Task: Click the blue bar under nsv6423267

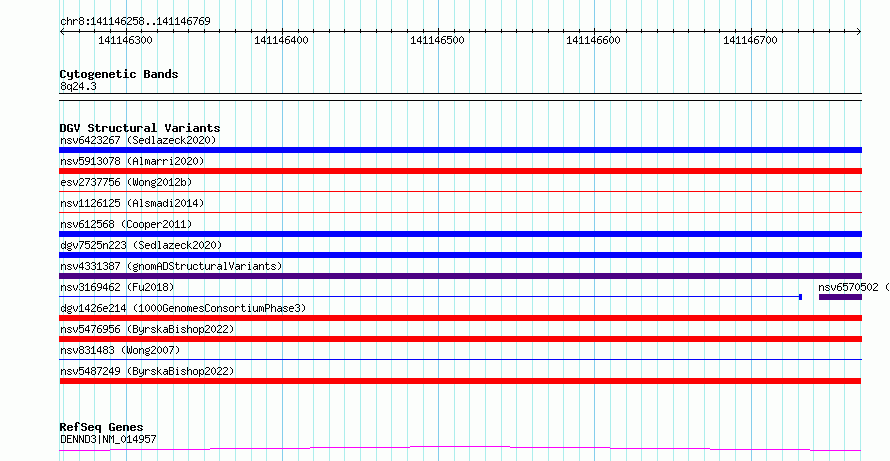Action: [460, 150]
